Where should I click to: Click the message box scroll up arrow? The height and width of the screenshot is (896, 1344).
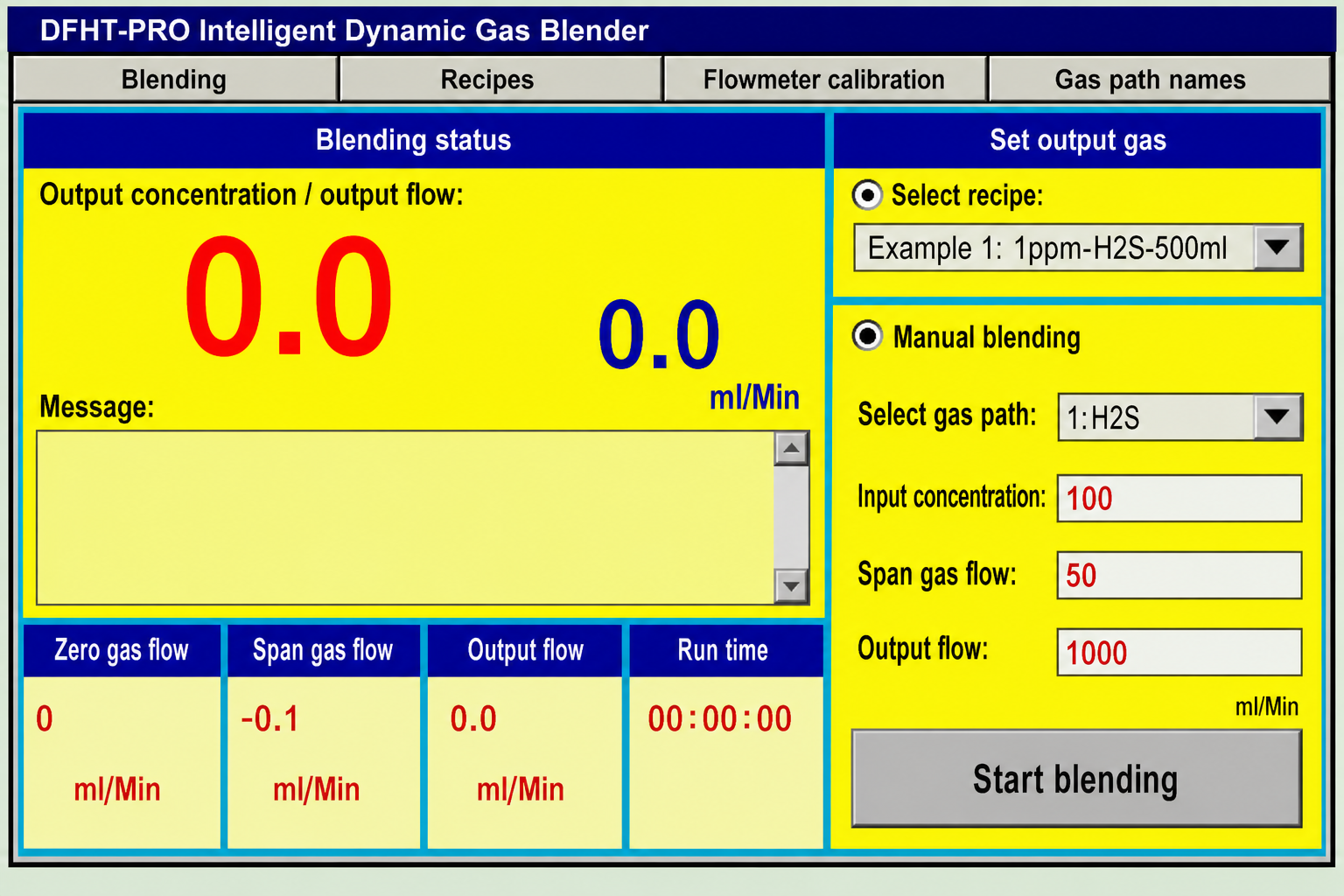point(791,449)
